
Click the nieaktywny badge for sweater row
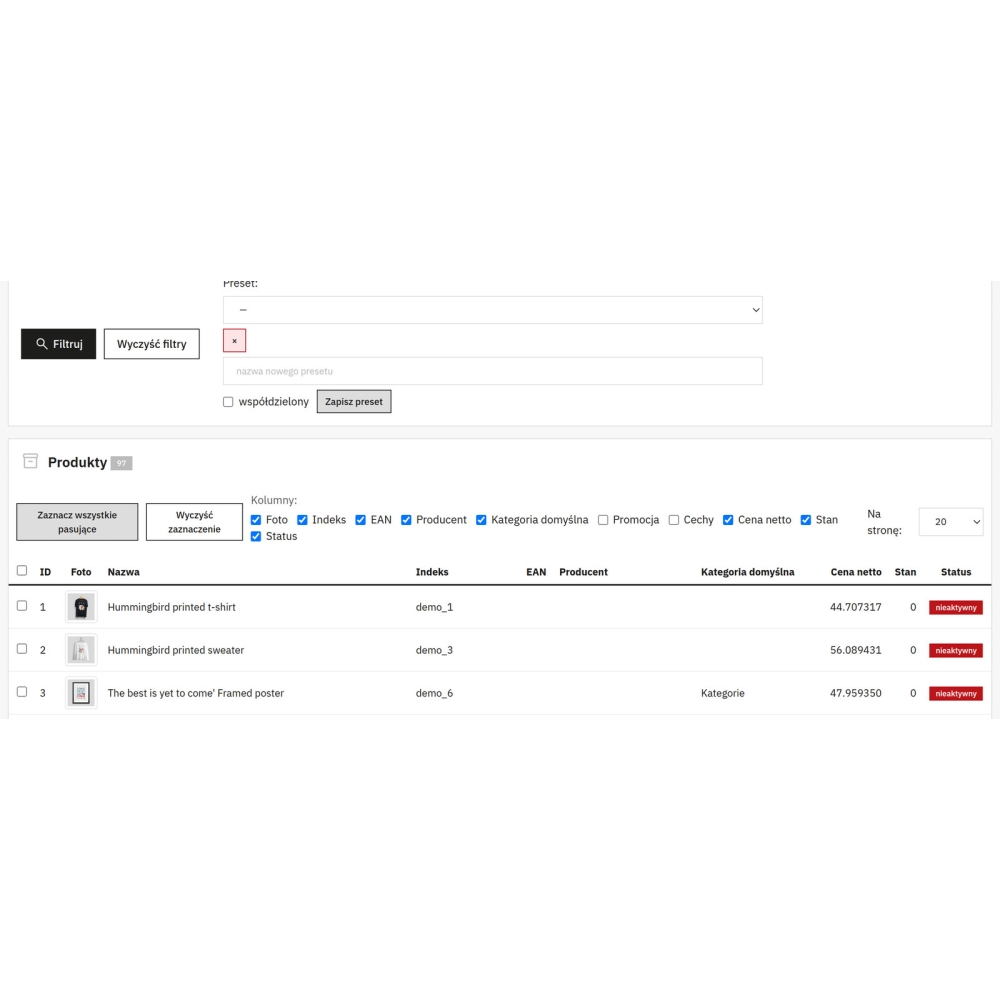[x=956, y=651]
